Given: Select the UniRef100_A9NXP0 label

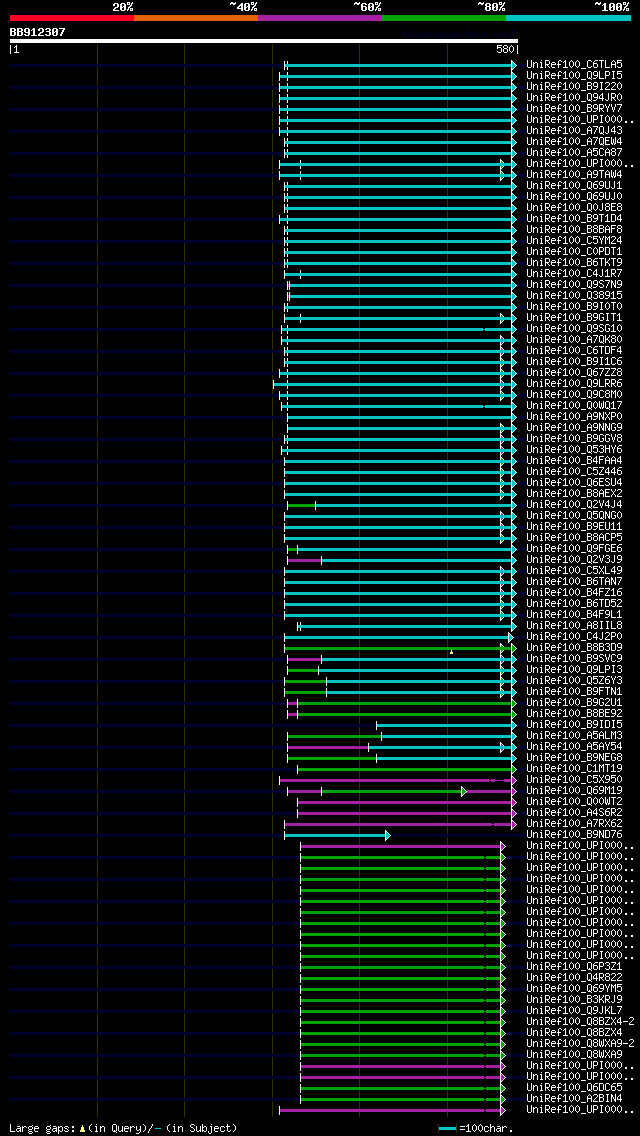Looking at the screenshot, I should tap(574, 417).
